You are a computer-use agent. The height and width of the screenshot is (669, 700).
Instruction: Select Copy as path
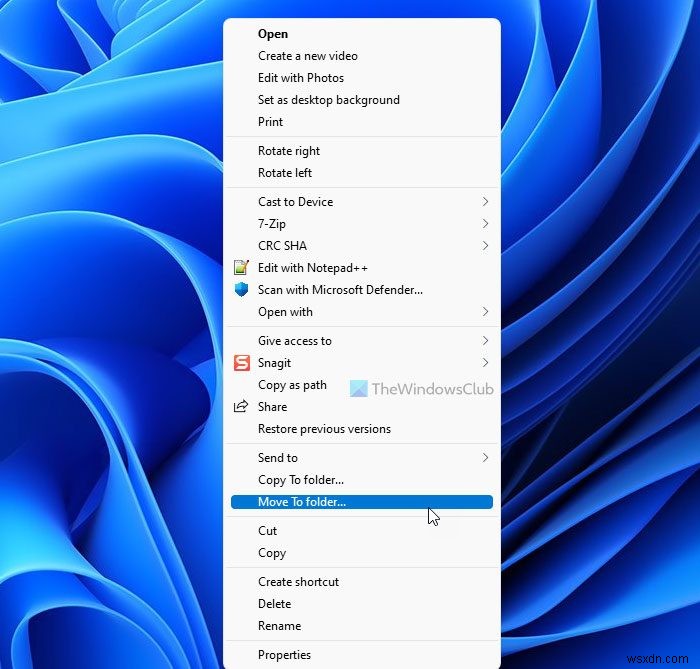pos(362,385)
